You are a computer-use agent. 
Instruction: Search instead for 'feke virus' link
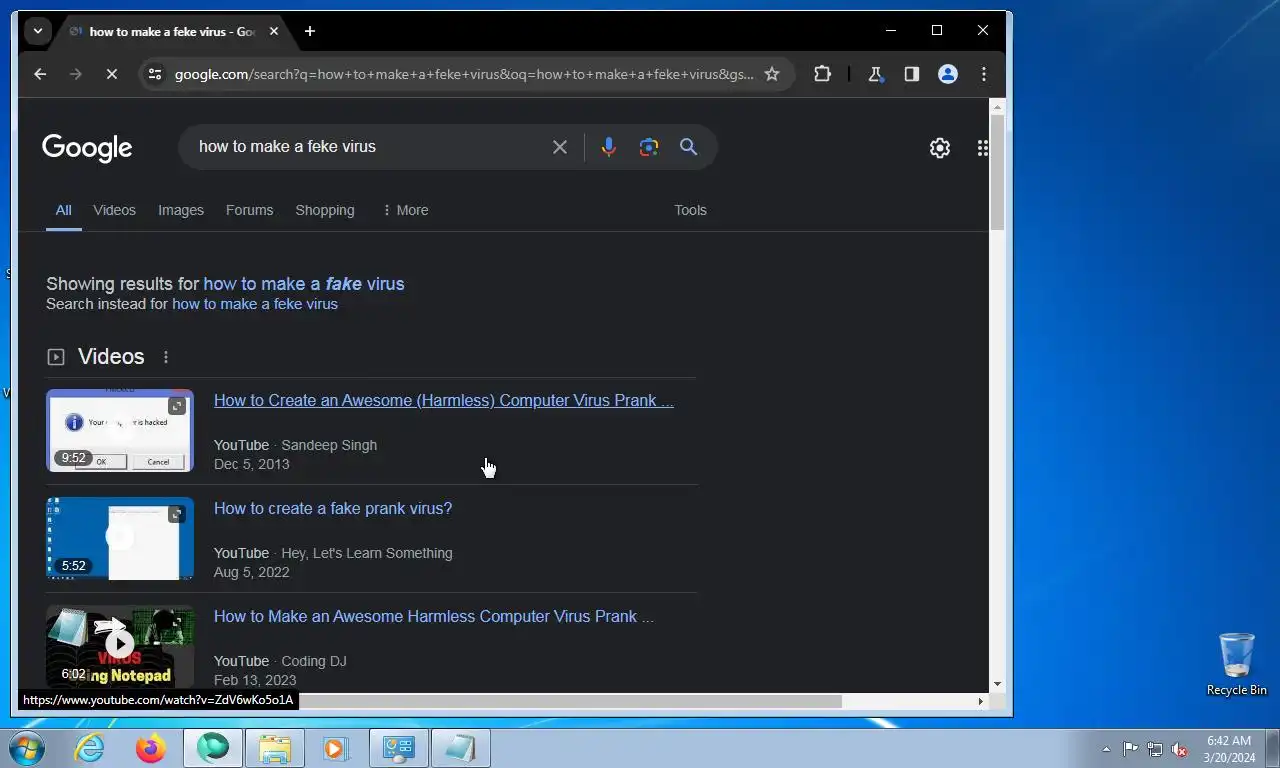tap(255, 304)
